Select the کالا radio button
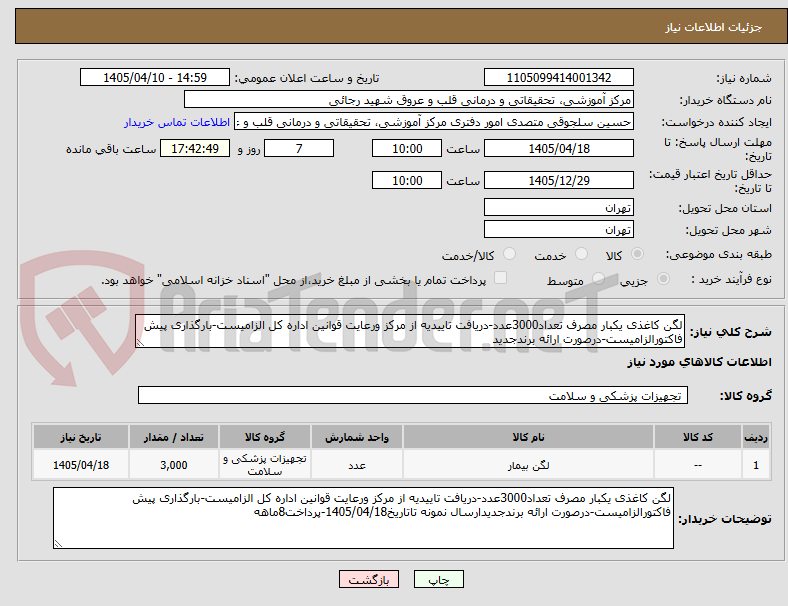 [637, 254]
